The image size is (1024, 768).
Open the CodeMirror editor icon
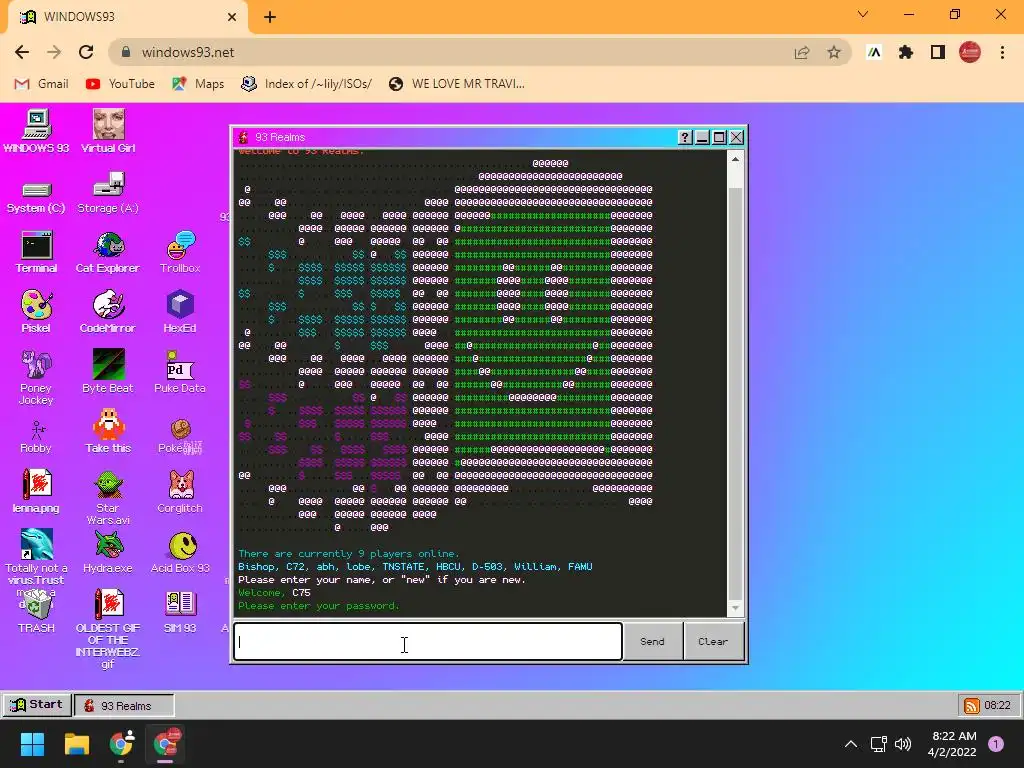tap(108, 312)
